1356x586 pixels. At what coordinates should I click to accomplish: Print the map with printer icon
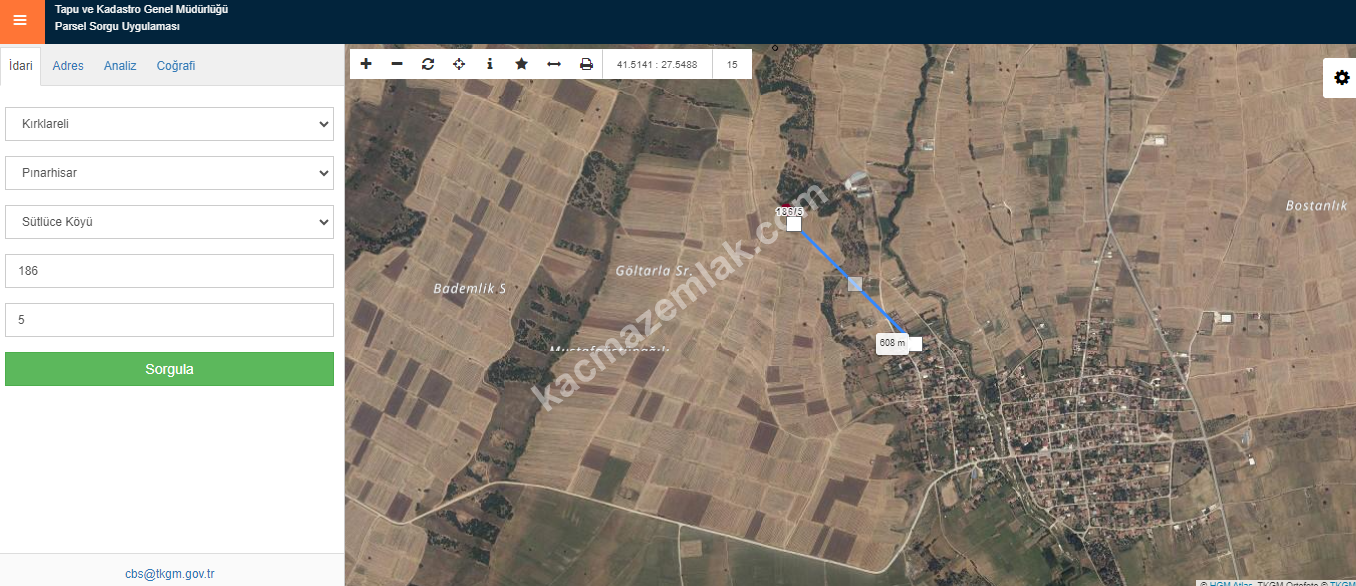point(586,64)
